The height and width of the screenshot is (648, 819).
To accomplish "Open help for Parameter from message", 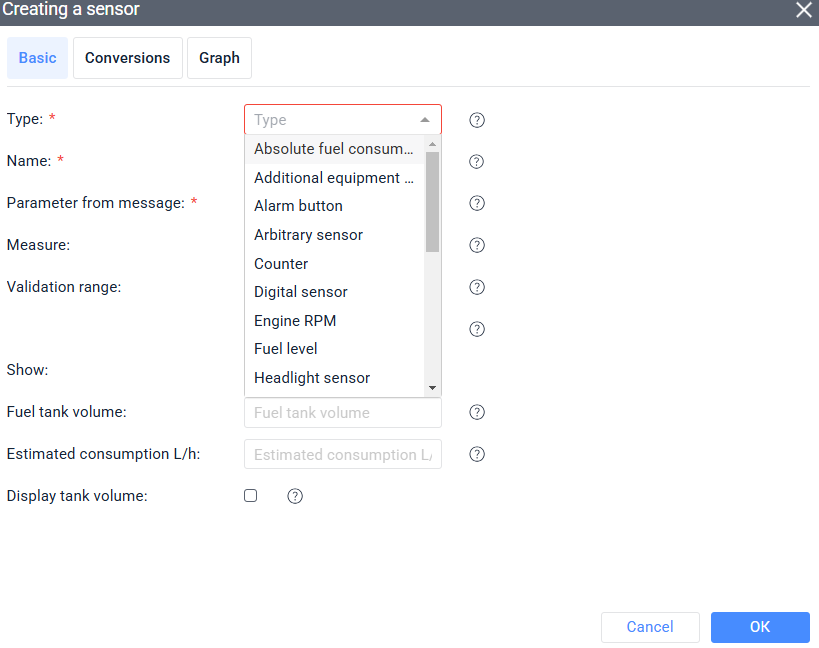I will (477, 203).
